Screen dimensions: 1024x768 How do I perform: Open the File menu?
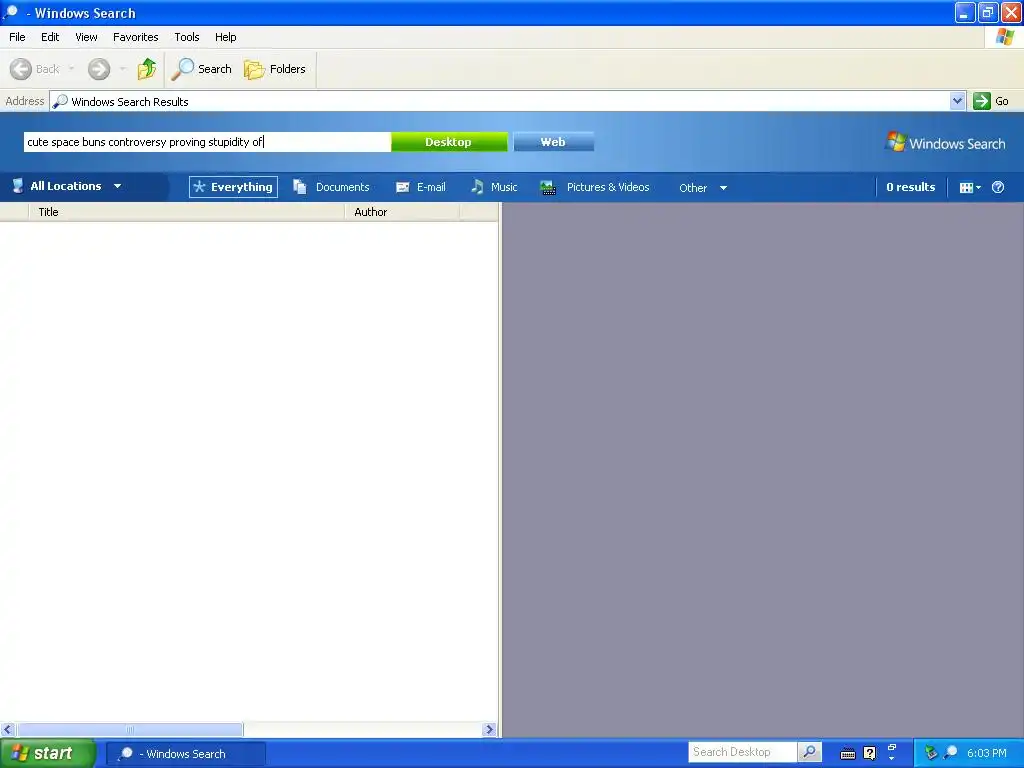tap(18, 37)
